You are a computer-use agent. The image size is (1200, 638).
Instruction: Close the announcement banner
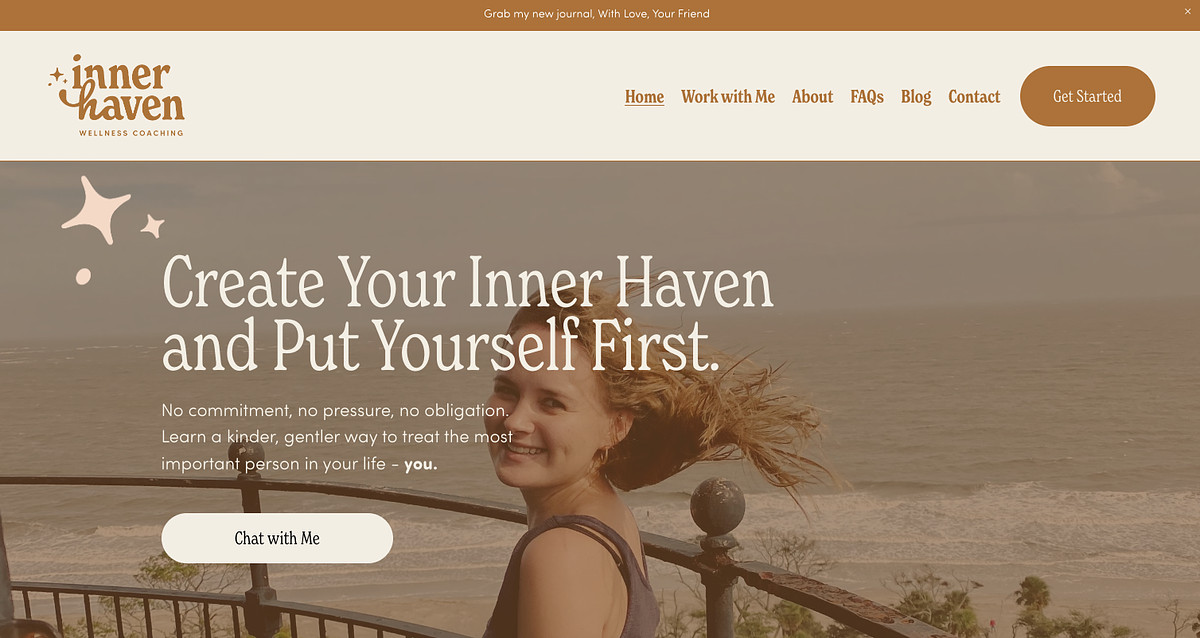1187,11
